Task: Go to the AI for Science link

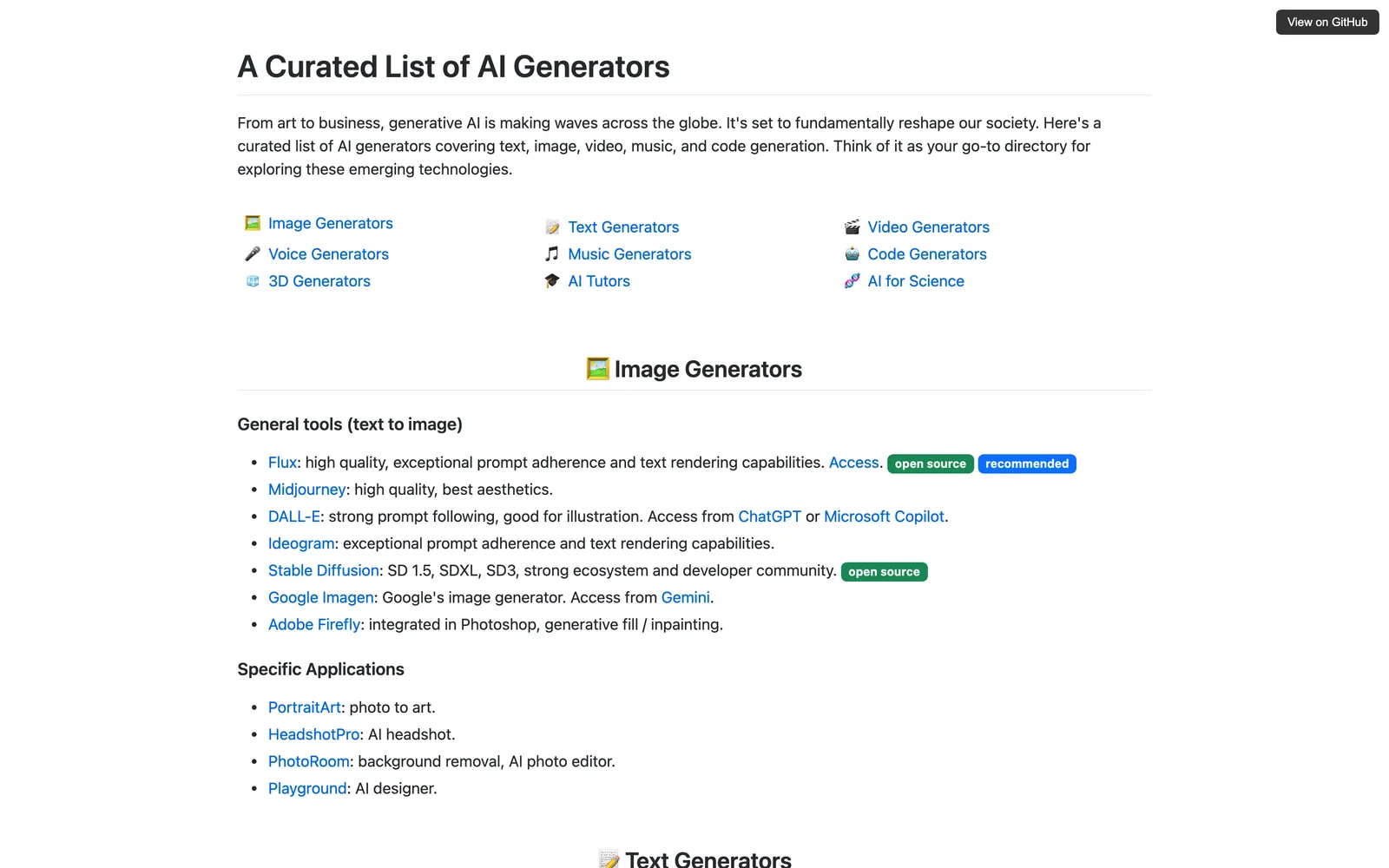Action: 916,281
